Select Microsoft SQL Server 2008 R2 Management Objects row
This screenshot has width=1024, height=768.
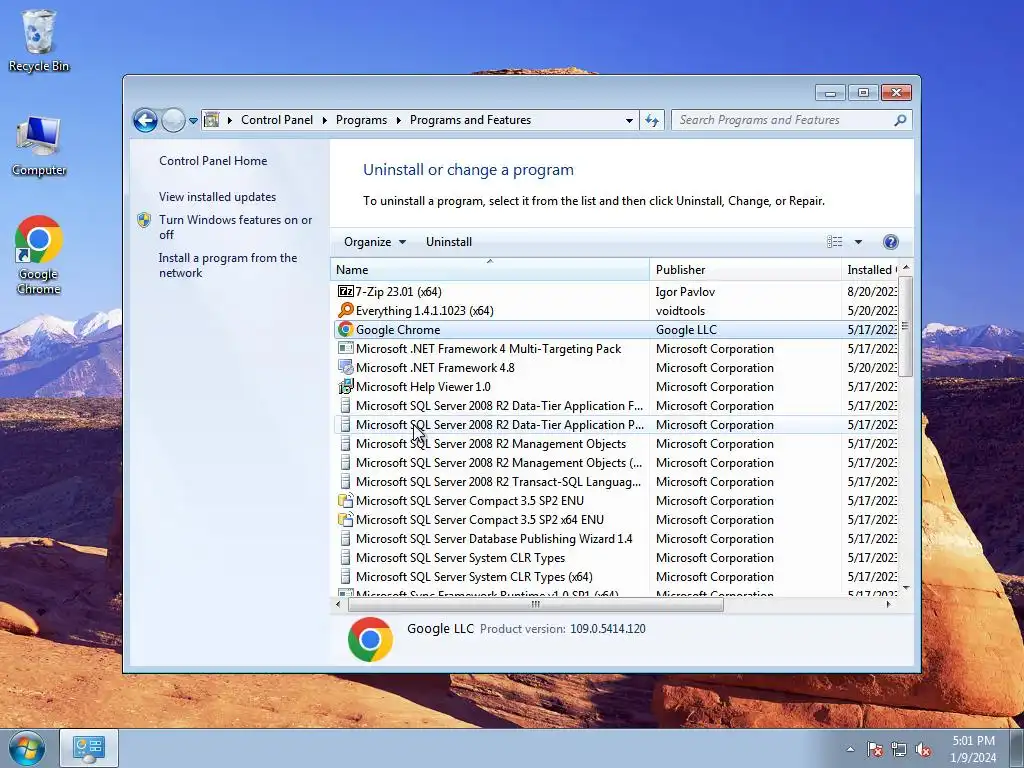[615, 444]
